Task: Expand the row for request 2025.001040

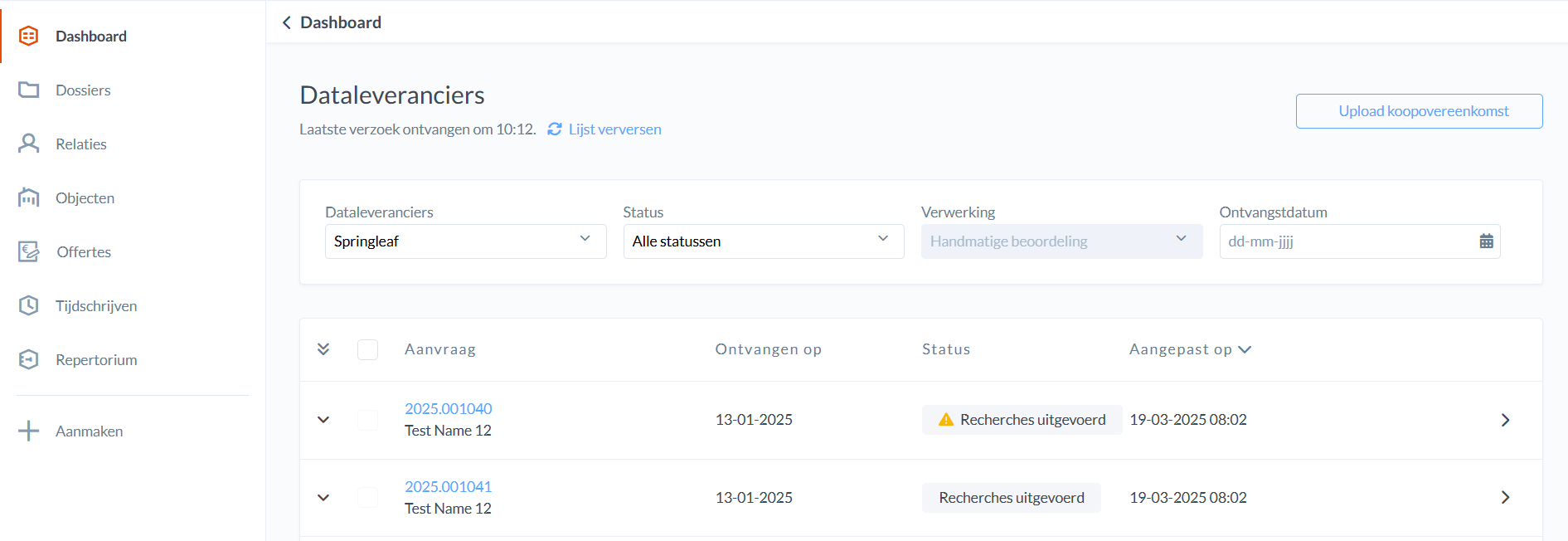Action: tap(323, 420)
